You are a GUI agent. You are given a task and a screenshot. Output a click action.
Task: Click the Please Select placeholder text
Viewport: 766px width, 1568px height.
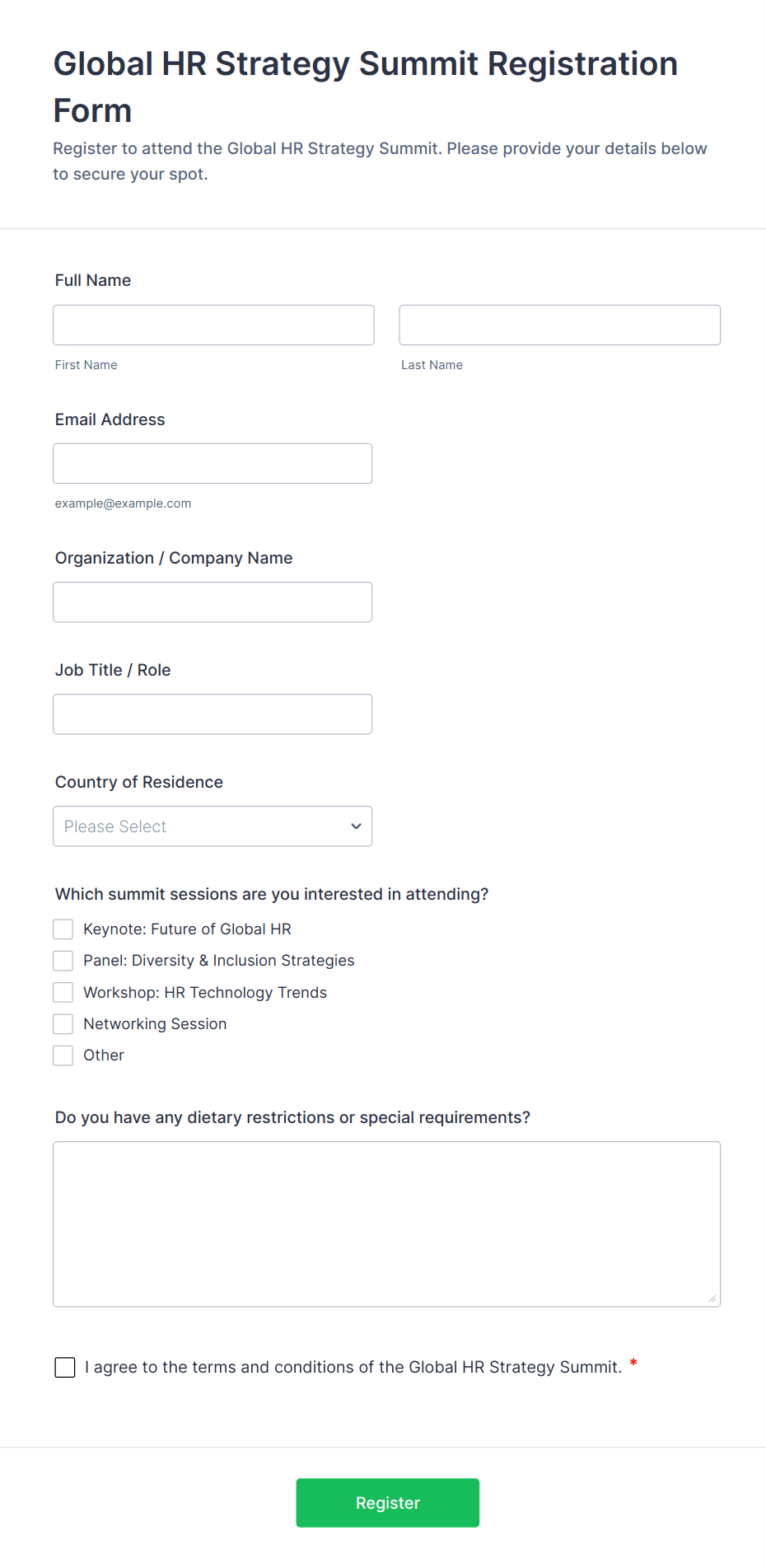click(115, 826)
